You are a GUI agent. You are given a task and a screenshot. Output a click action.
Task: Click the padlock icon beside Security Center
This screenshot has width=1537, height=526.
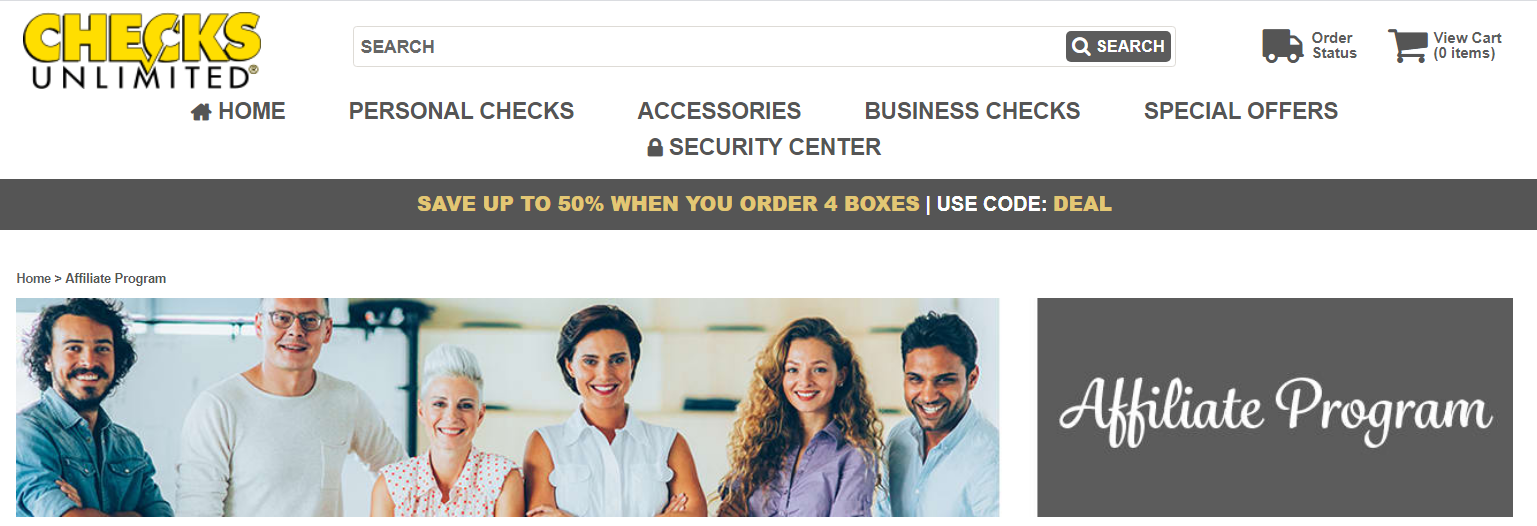(x=655, y=148)
